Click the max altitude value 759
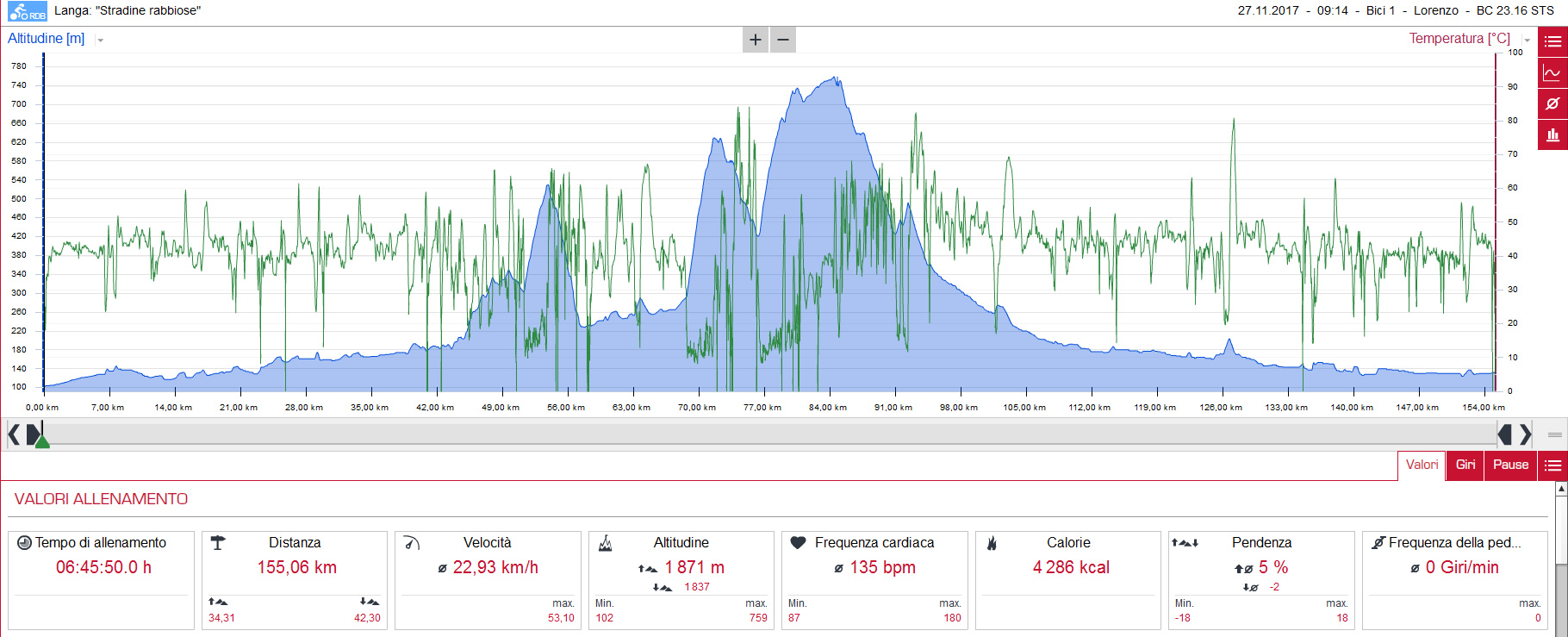 [x=758, y=618]
